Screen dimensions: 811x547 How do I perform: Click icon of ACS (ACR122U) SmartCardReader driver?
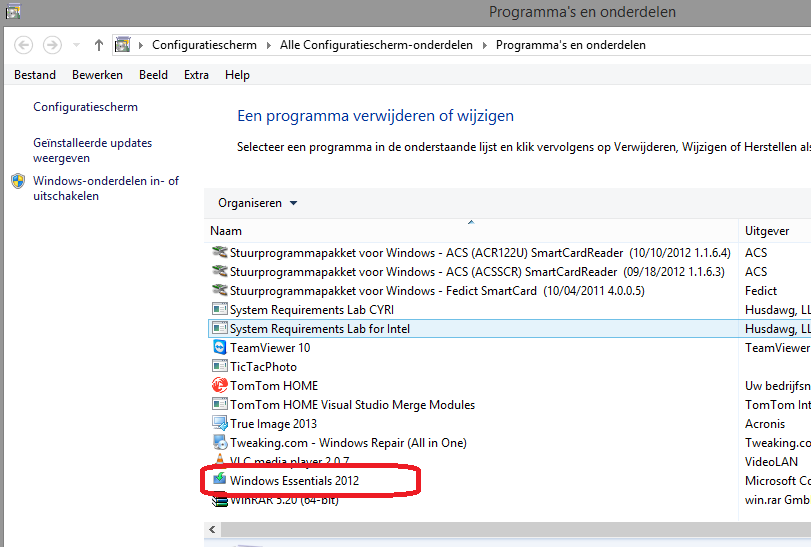click(x=220, y=252)
